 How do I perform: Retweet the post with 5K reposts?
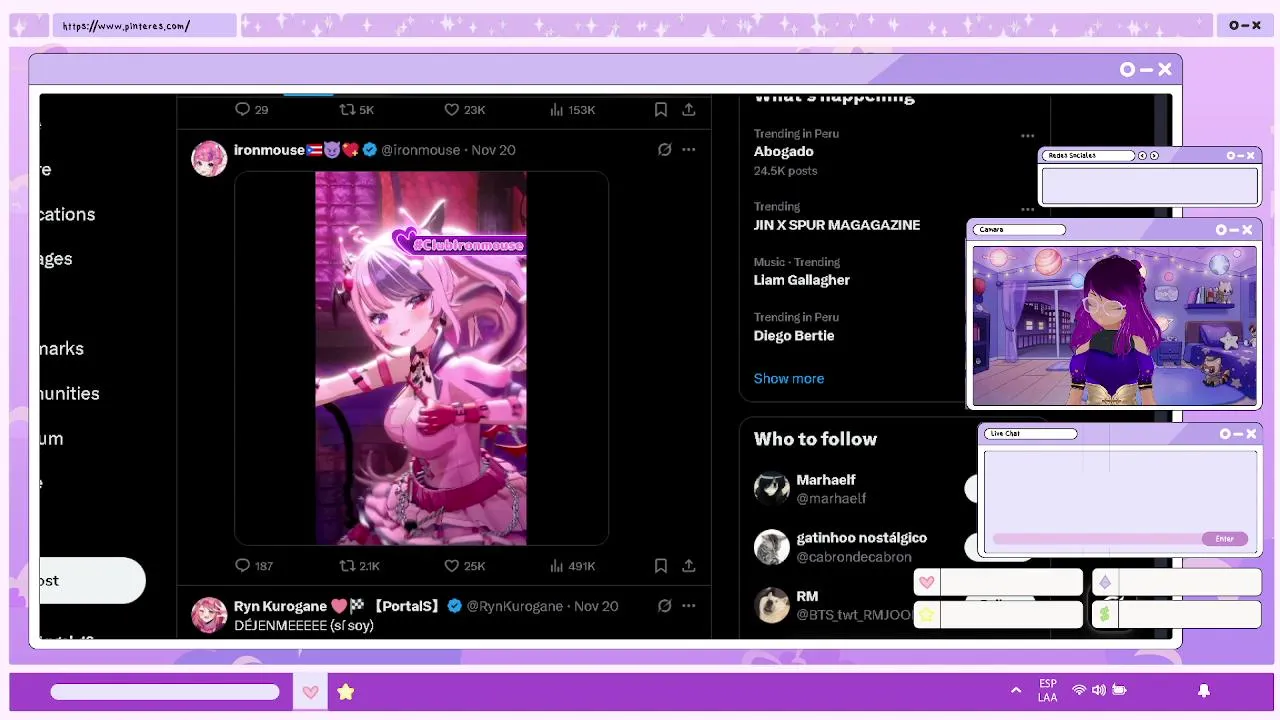pyautogui.click(x=347, y=109)
